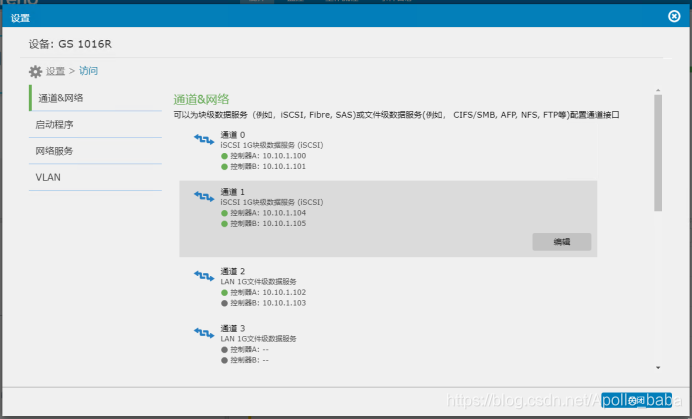Click controller A address 10.10.1.102
692x419 pixels.
284,292
